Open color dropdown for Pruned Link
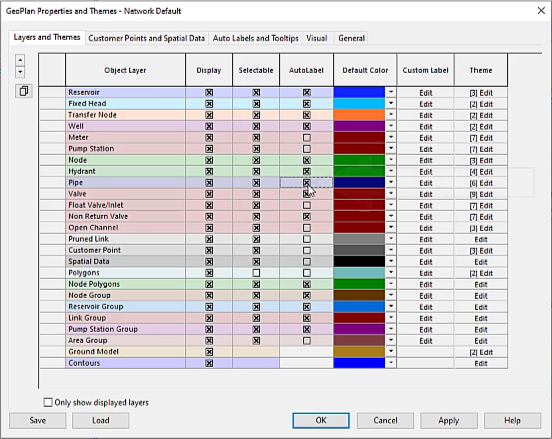This screenshot has height=439, width=552. coord(391,239)
